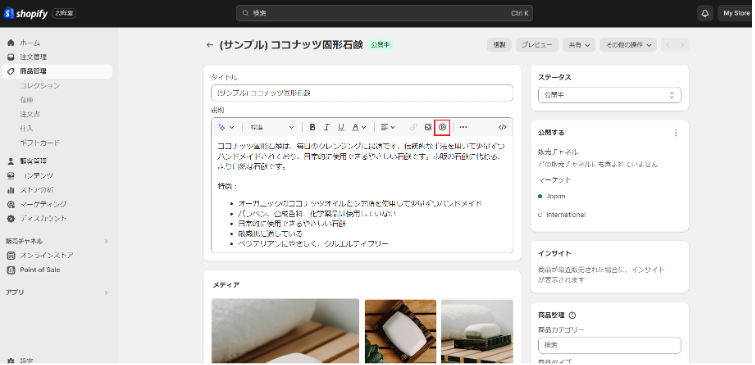
Task: Open the その他の操作 dropdown
Action: point(628,45)
